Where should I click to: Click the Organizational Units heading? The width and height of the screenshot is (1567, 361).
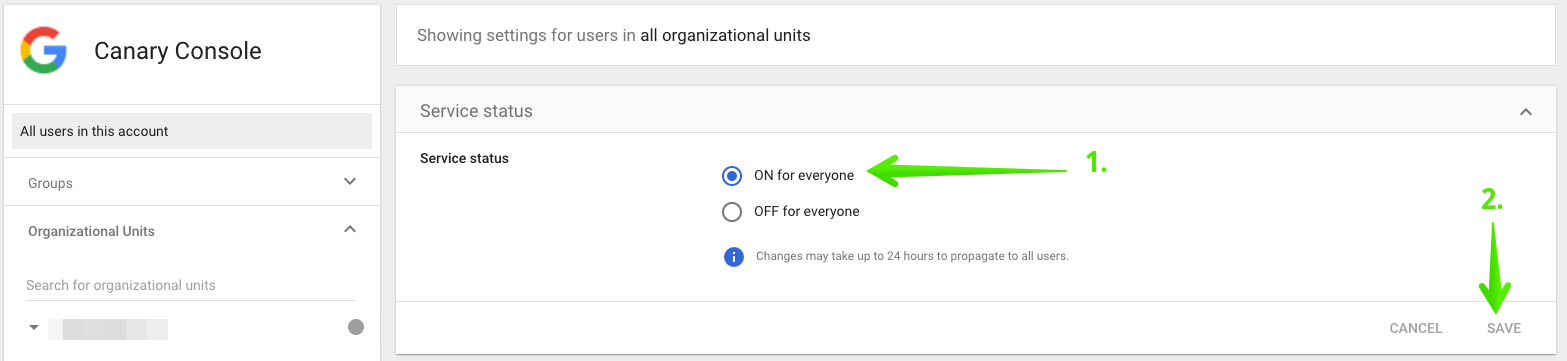point(91,231)
